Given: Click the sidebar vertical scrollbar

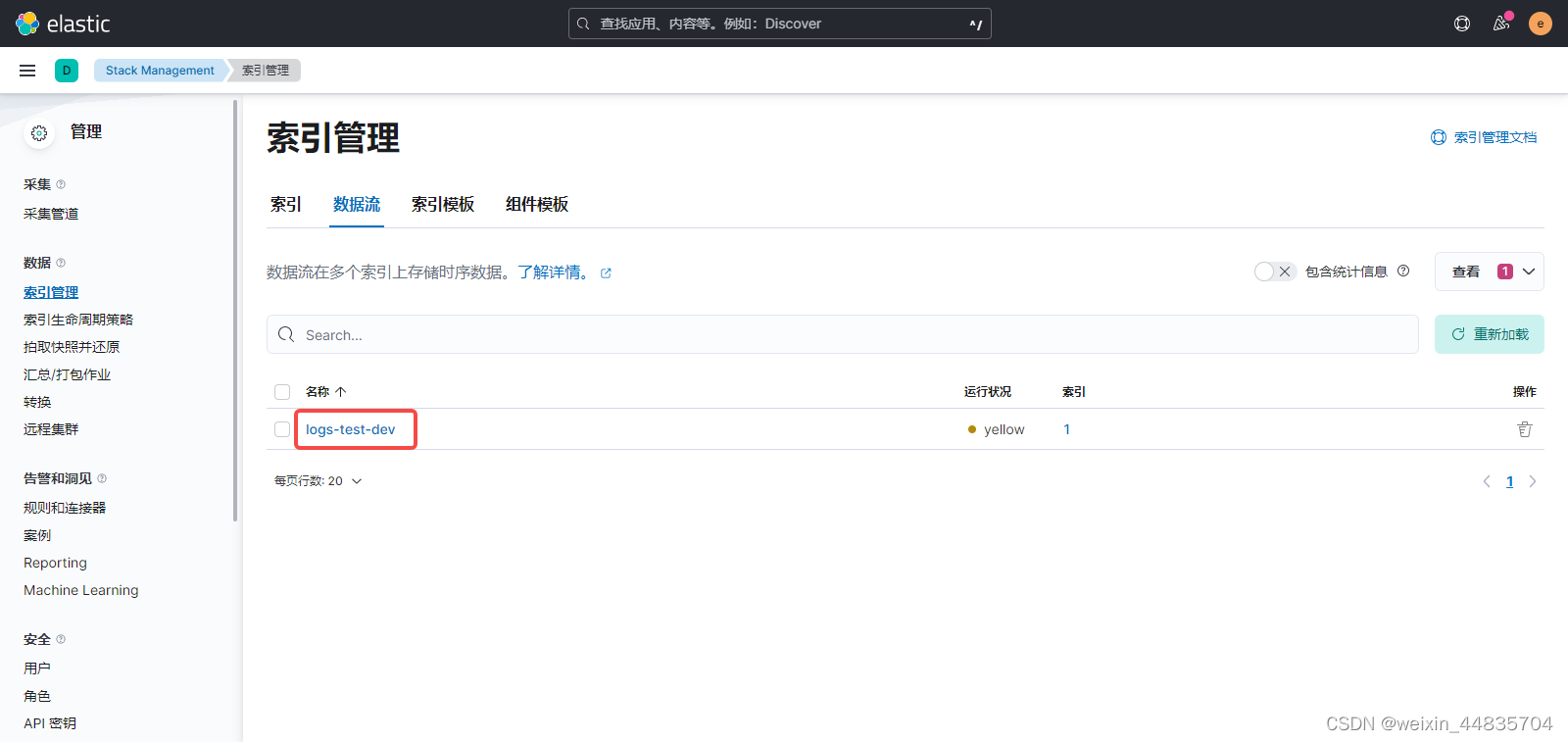Looking at the screenshot, I should pos(235,310).
